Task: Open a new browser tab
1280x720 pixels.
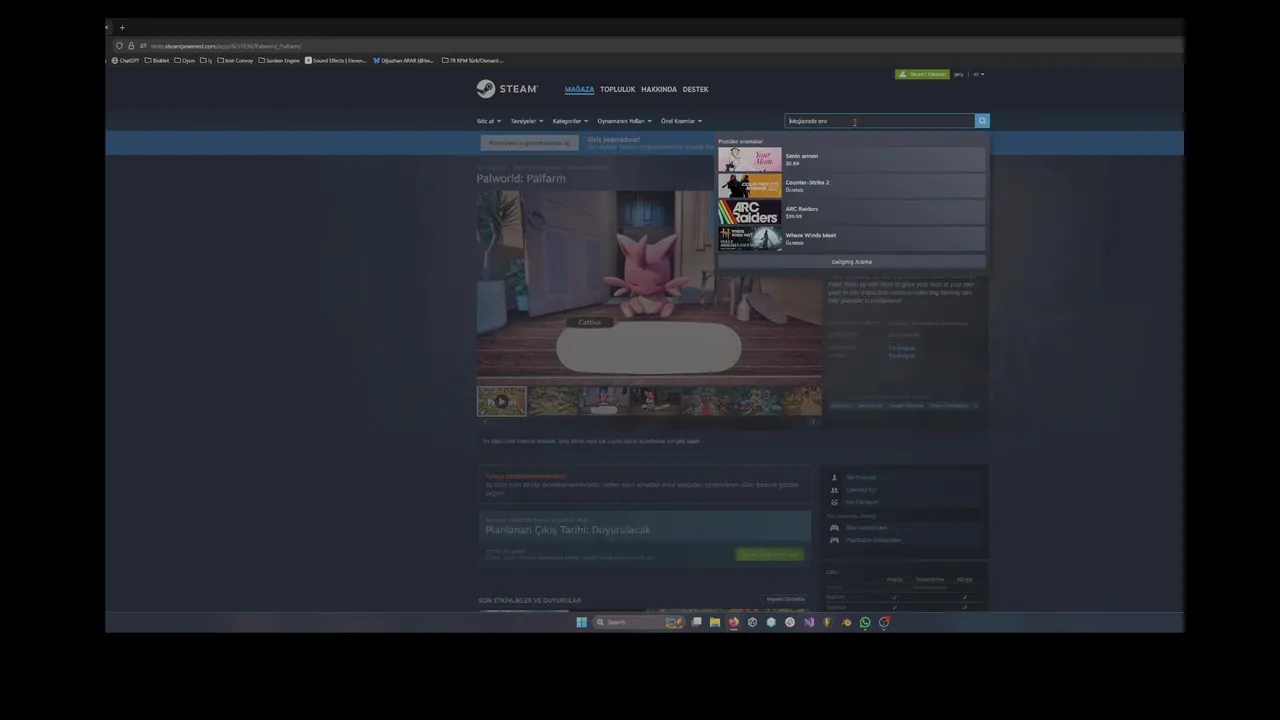Action: coord(122,28)
